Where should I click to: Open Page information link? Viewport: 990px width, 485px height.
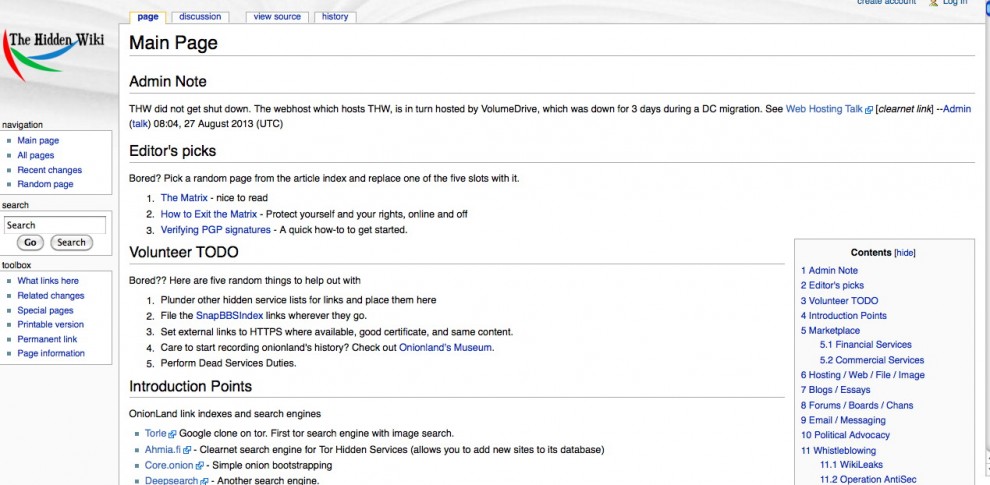[51, 353]
